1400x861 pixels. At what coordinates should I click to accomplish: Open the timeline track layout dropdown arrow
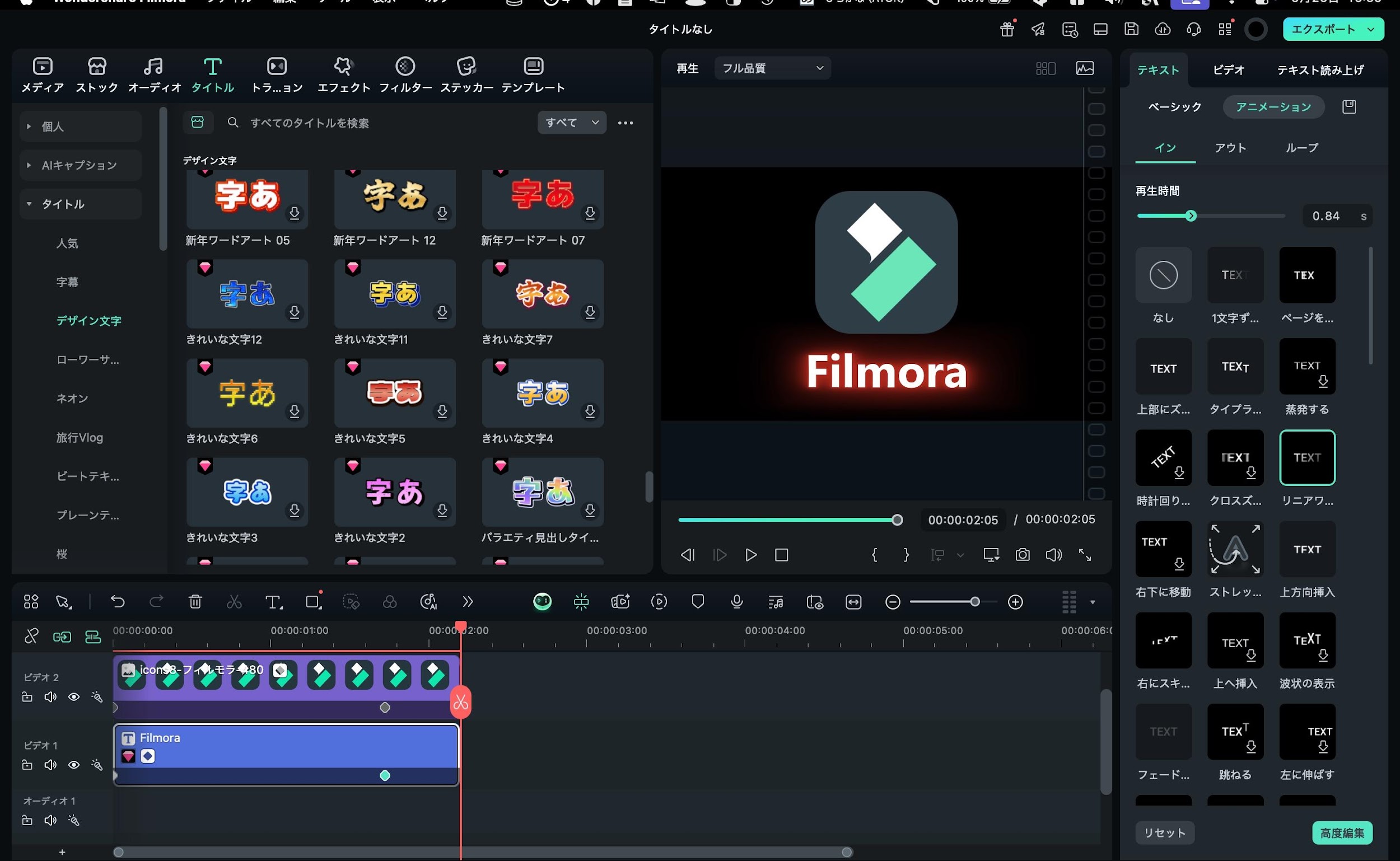(1093, 602)
